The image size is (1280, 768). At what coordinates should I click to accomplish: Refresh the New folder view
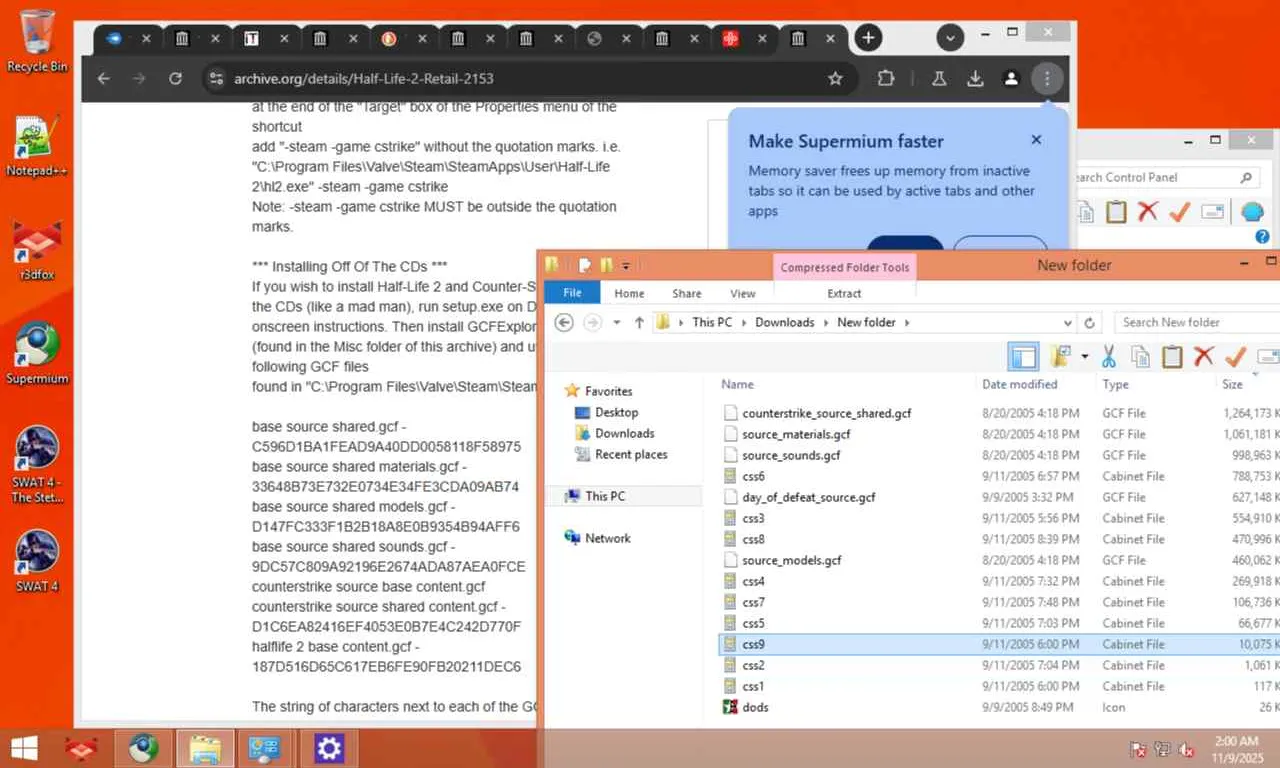coord(1091,322)
